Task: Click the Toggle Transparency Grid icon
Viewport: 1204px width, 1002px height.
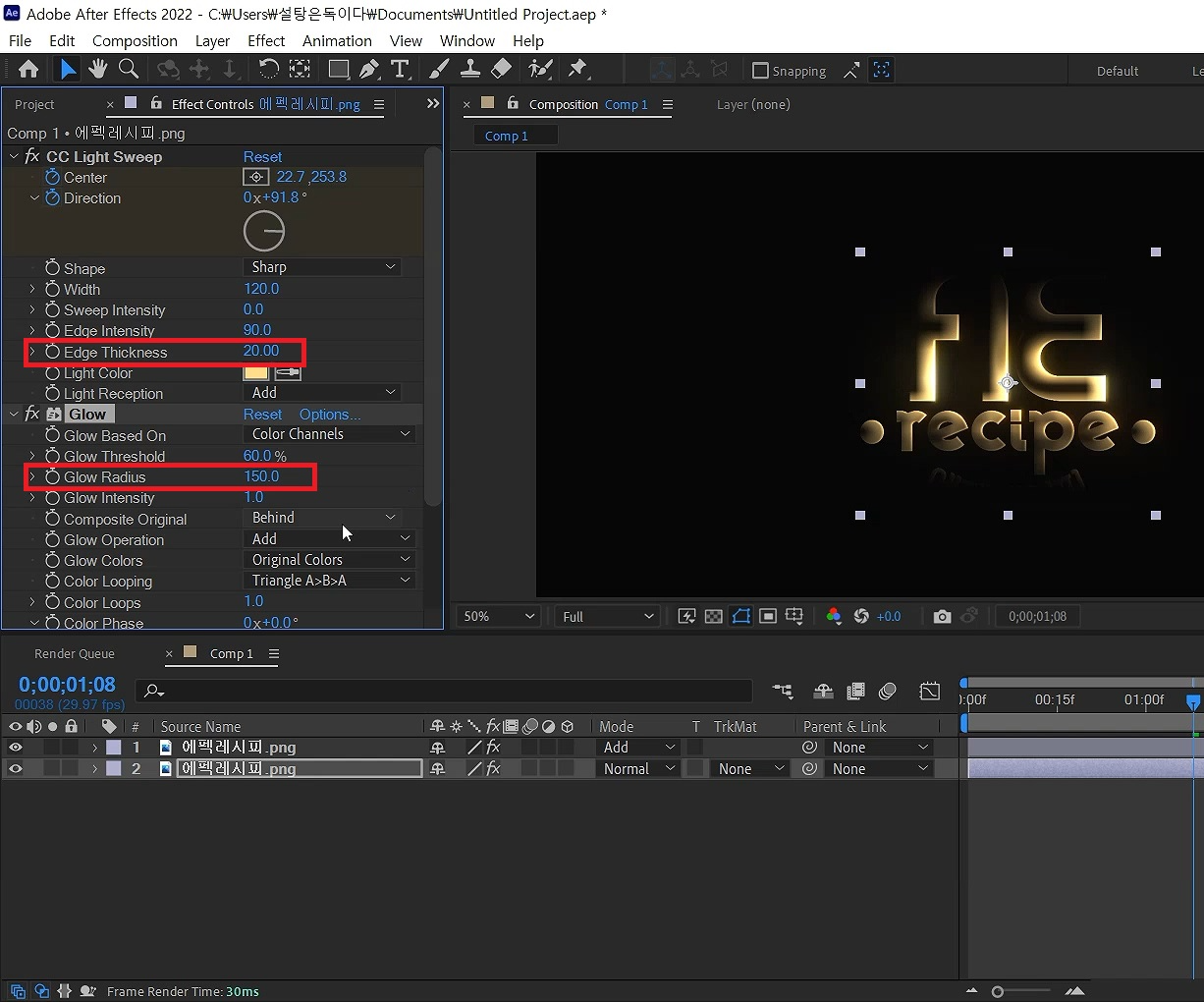Action: (714, 616)
